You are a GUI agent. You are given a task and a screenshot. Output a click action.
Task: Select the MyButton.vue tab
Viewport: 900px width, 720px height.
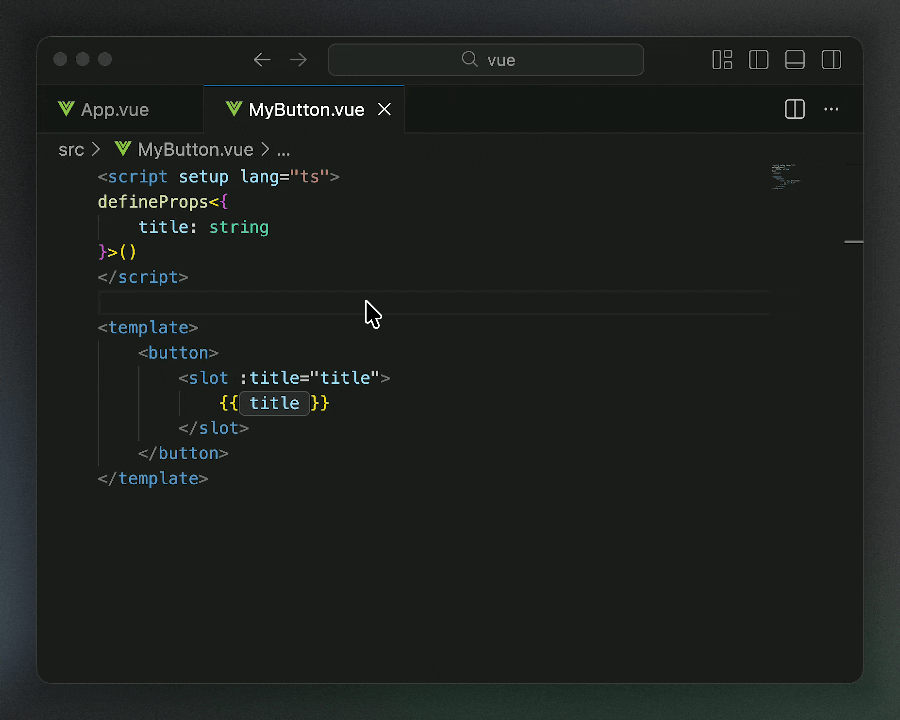coord(305,110)
